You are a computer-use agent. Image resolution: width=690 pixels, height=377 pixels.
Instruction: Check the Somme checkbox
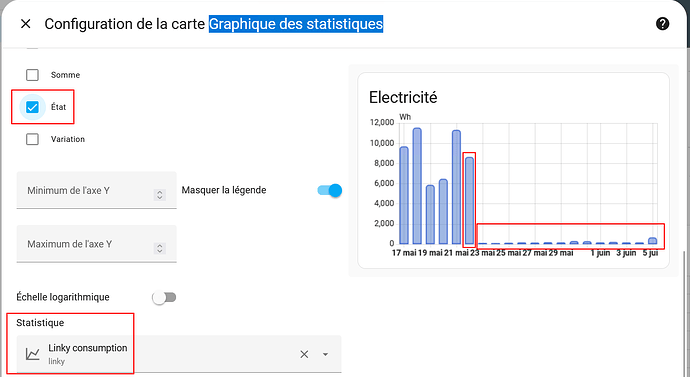pos(32,75)
